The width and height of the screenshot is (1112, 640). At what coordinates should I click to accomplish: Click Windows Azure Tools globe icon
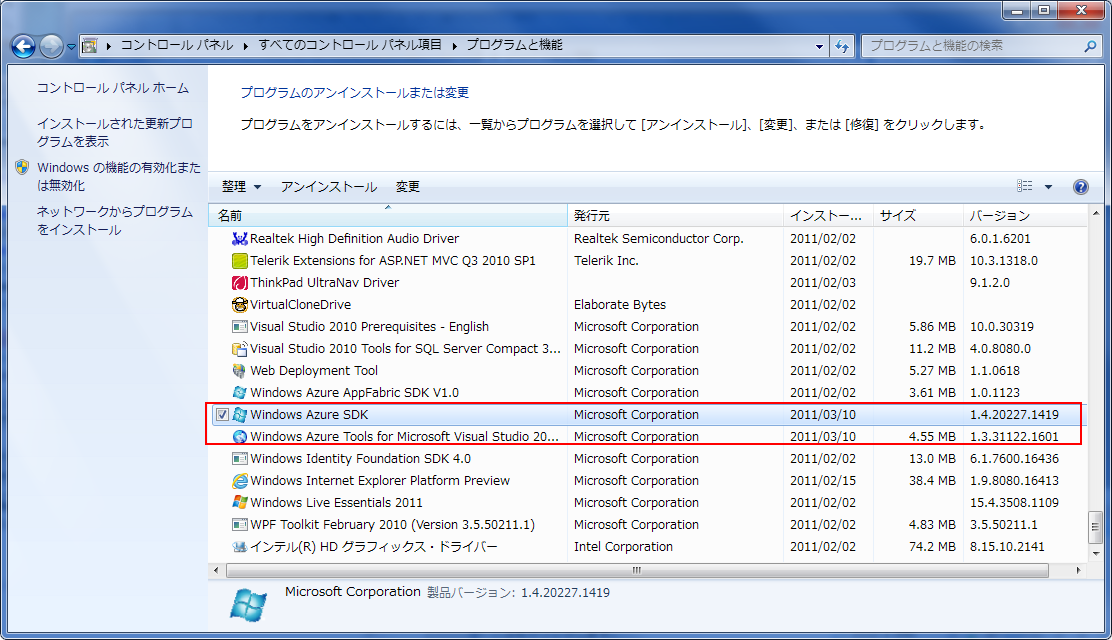click(240, 436)
